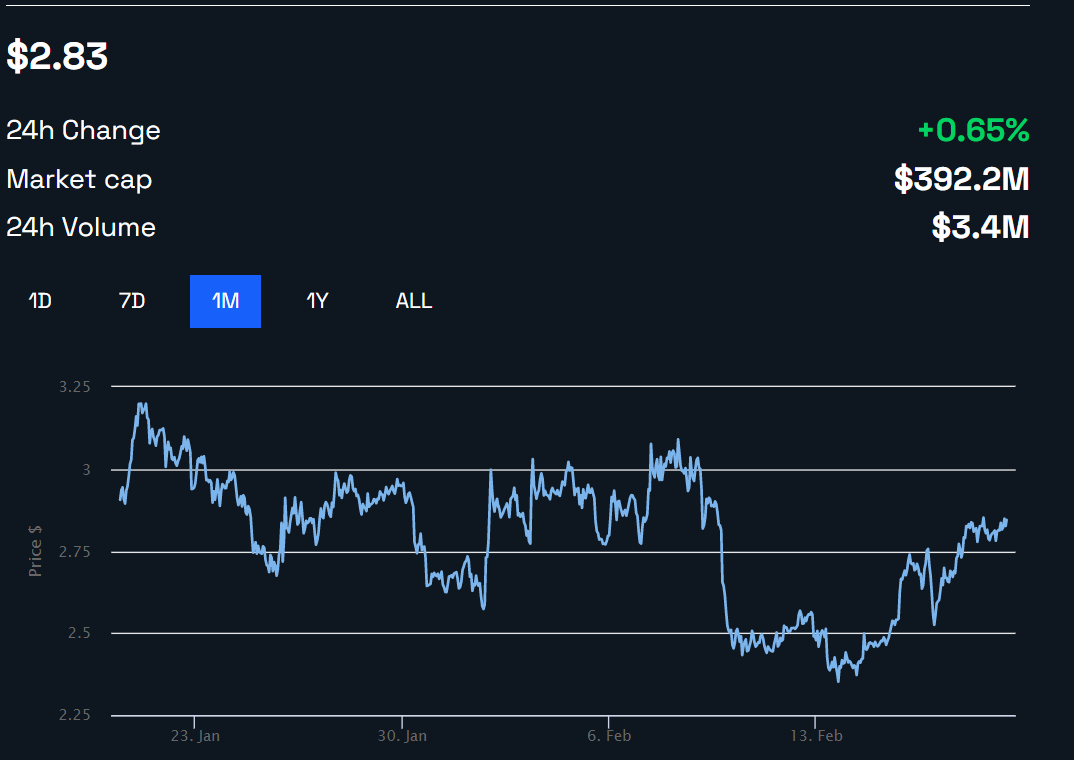Image resolution: width=1074 pixels, height=760 pixels.
Task: Select the $392.2M market cap value
Action: [961, 179]
